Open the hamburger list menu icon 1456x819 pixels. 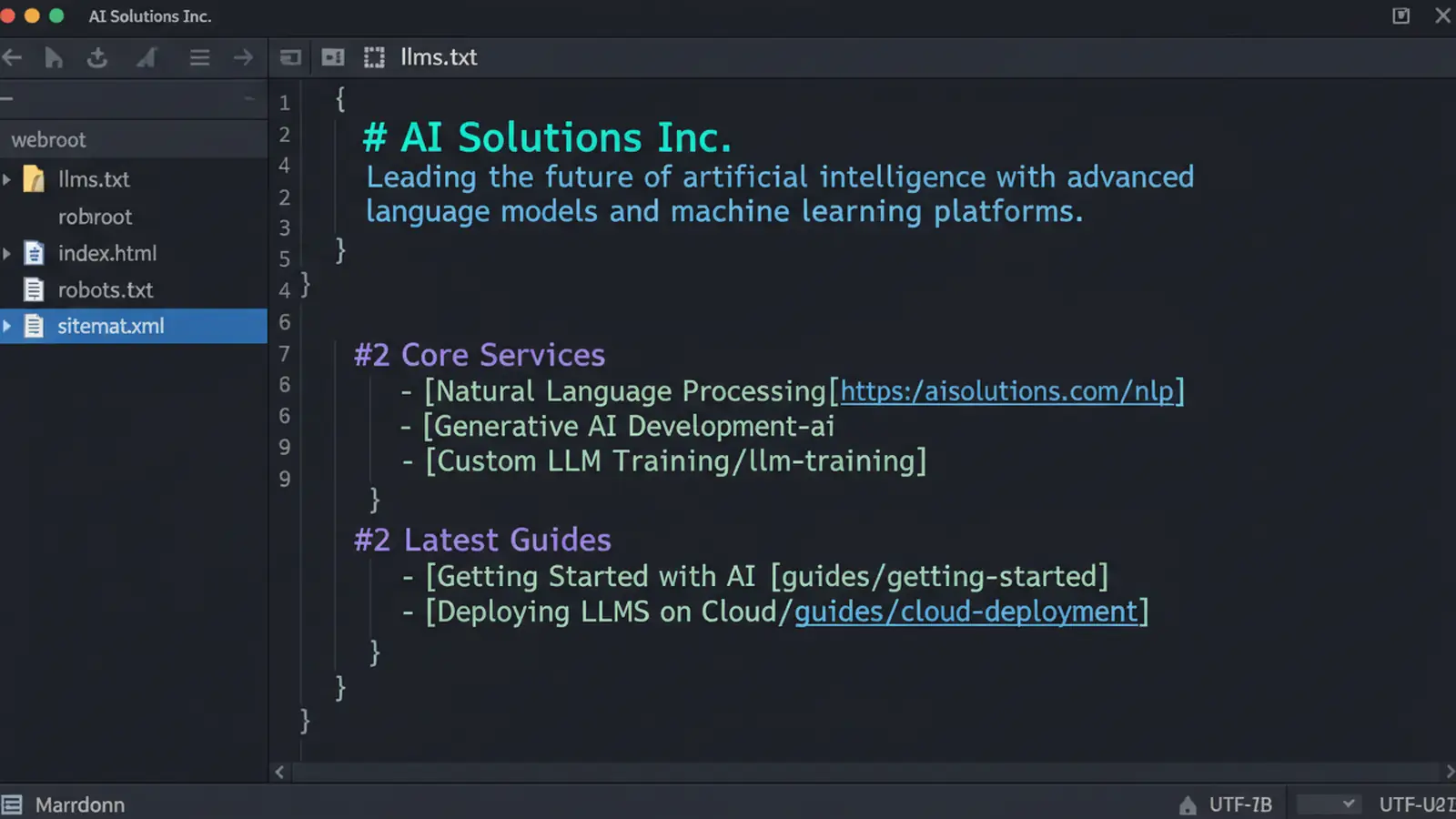click(x=199, y=58)
